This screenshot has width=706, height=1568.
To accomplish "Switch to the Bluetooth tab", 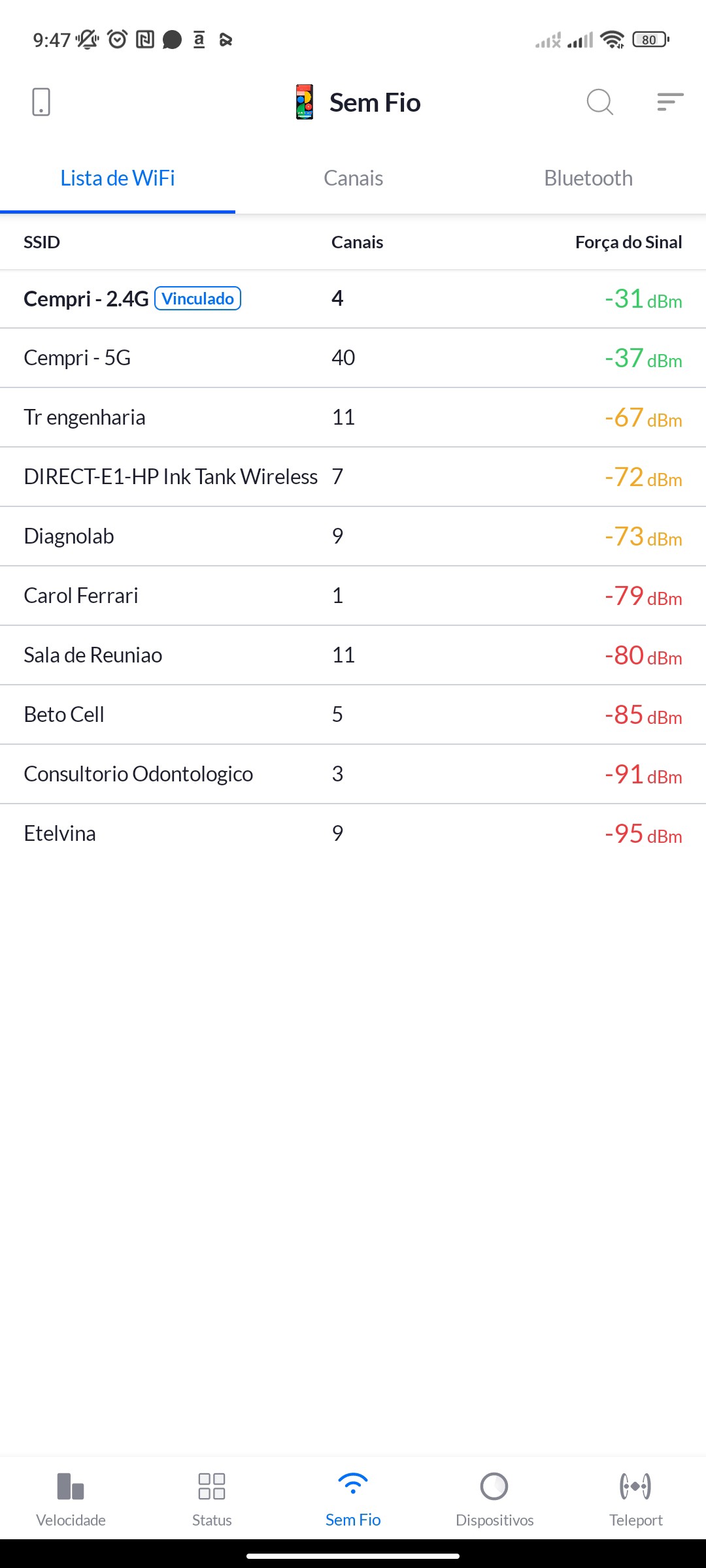I will [x=588, y=178].
